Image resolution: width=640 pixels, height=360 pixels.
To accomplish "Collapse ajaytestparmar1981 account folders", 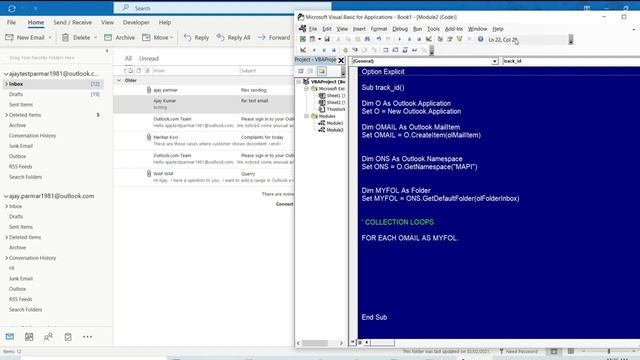I will click(x=6, y=74).
